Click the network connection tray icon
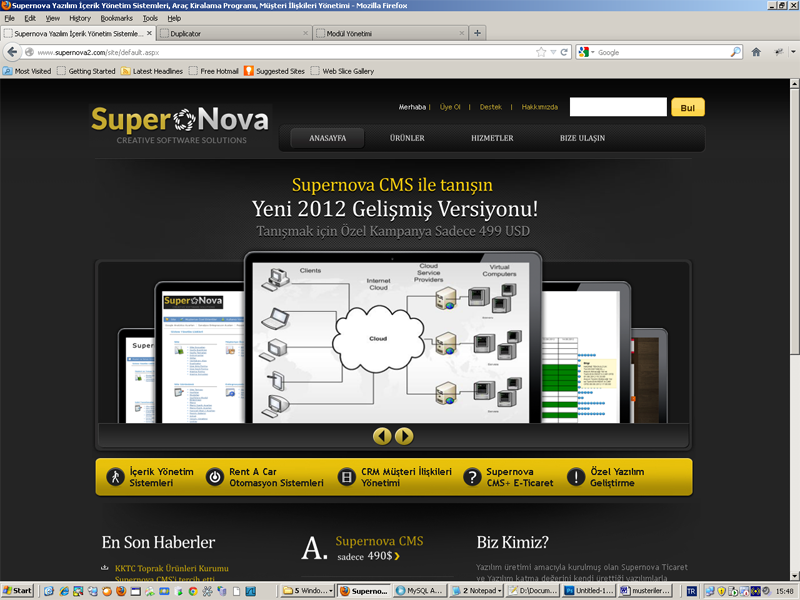This screenshot has width=800, height=600. click(x=710, y=591)
